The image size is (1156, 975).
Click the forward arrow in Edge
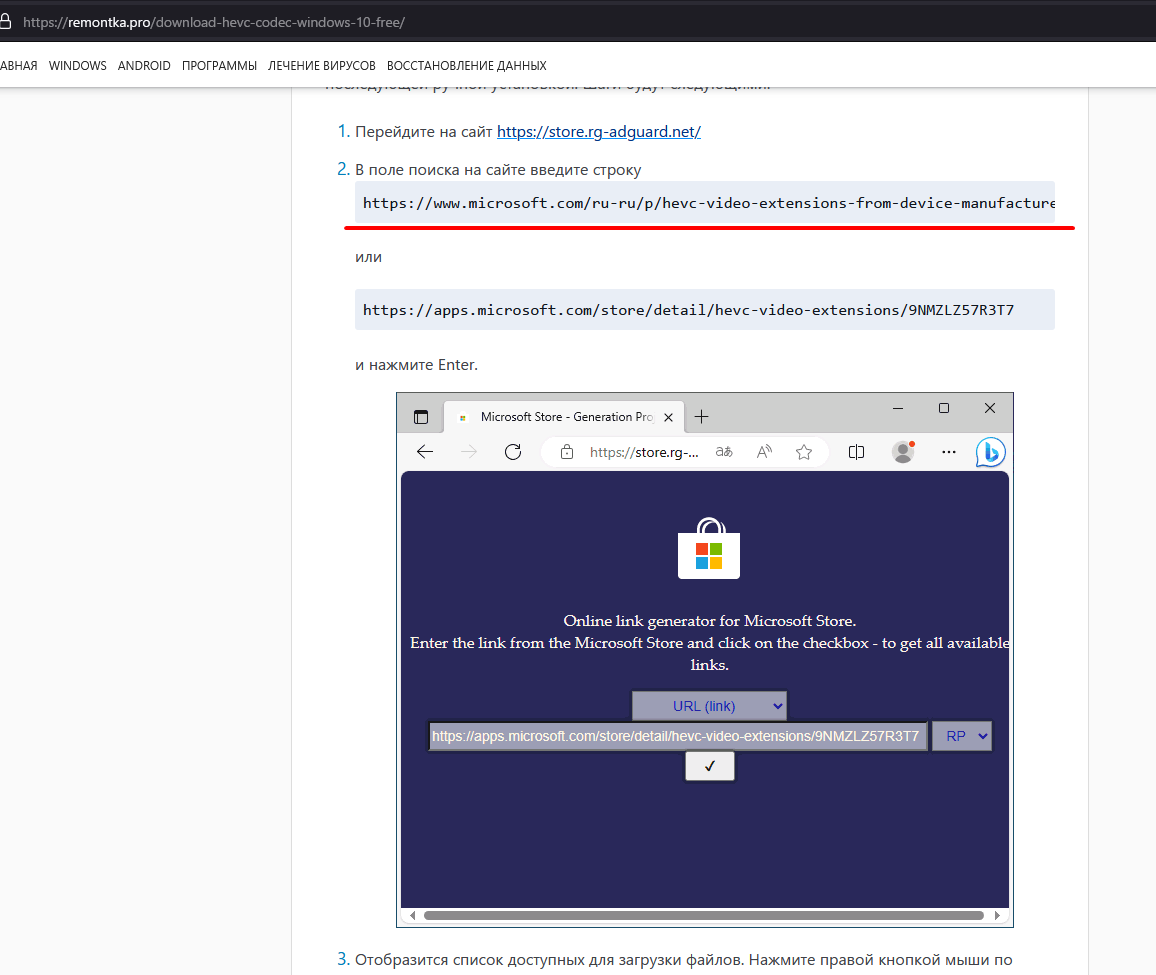point(469,452)
